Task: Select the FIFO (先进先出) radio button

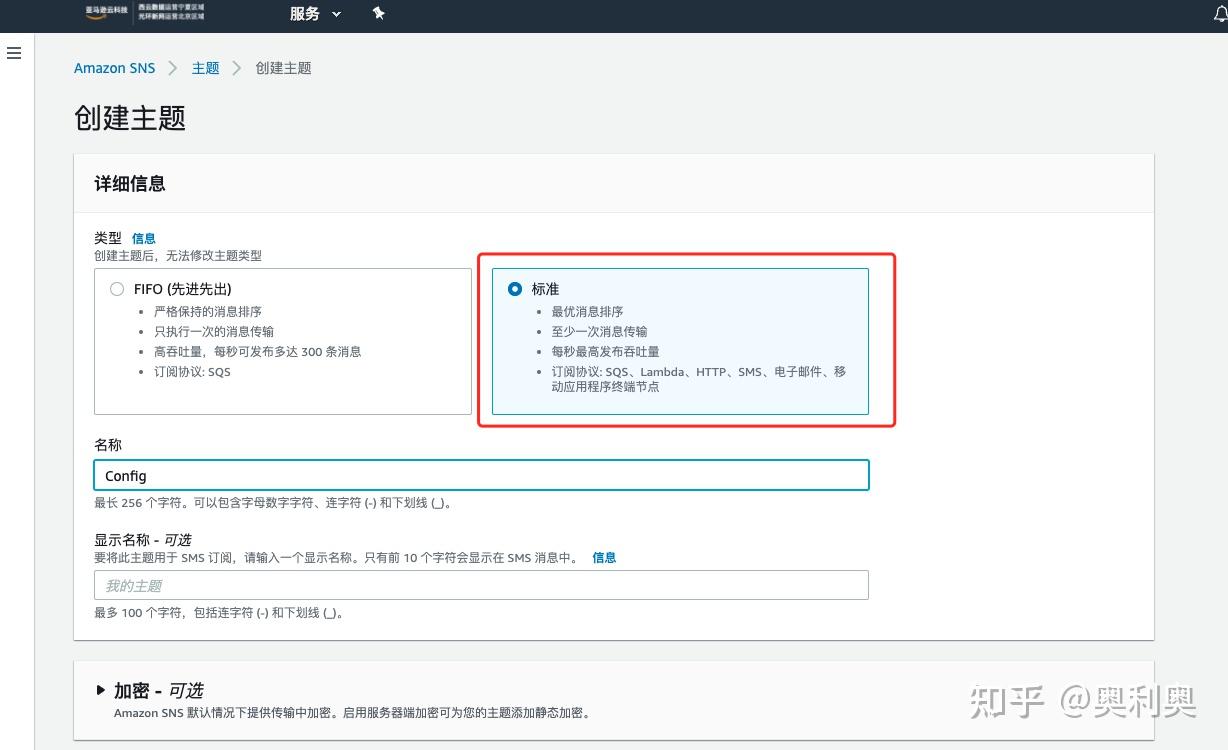Action: (117, 288)
